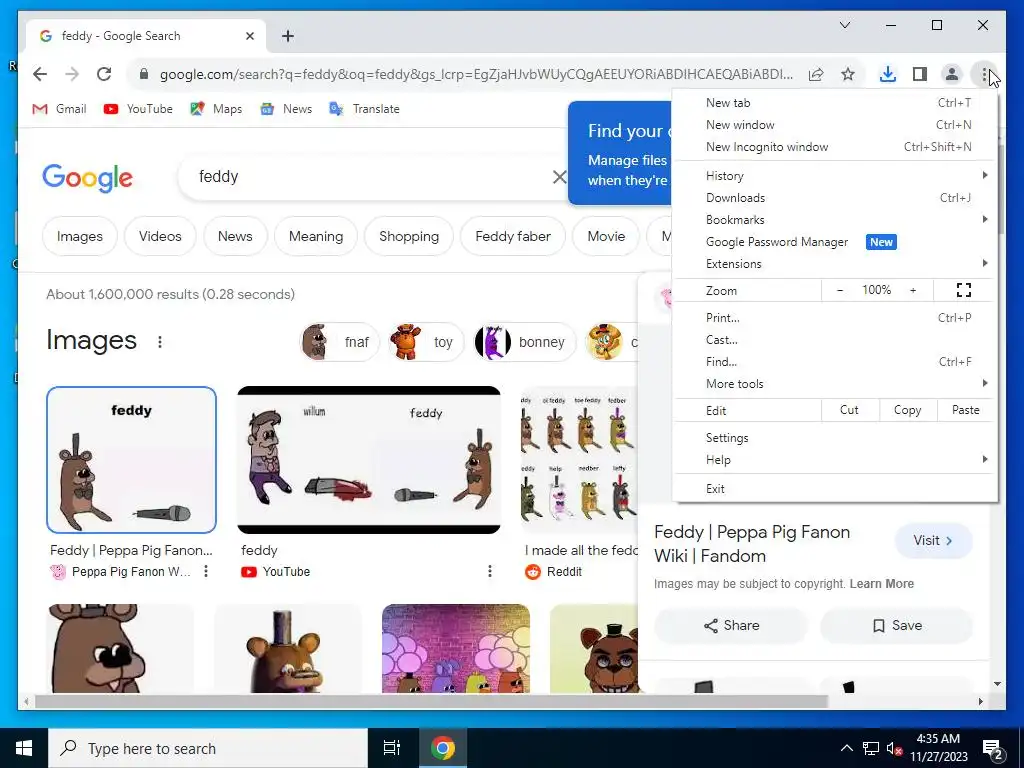The image size is (1024, 768).
Task: Decrease zoom with the minus button
Action: 840,290
